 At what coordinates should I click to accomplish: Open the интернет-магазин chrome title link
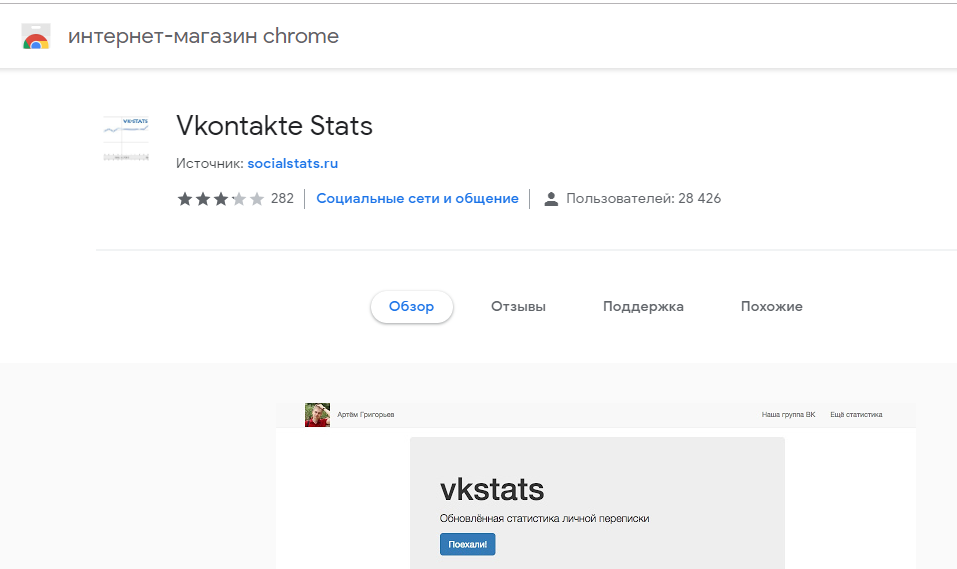(203, 36)
